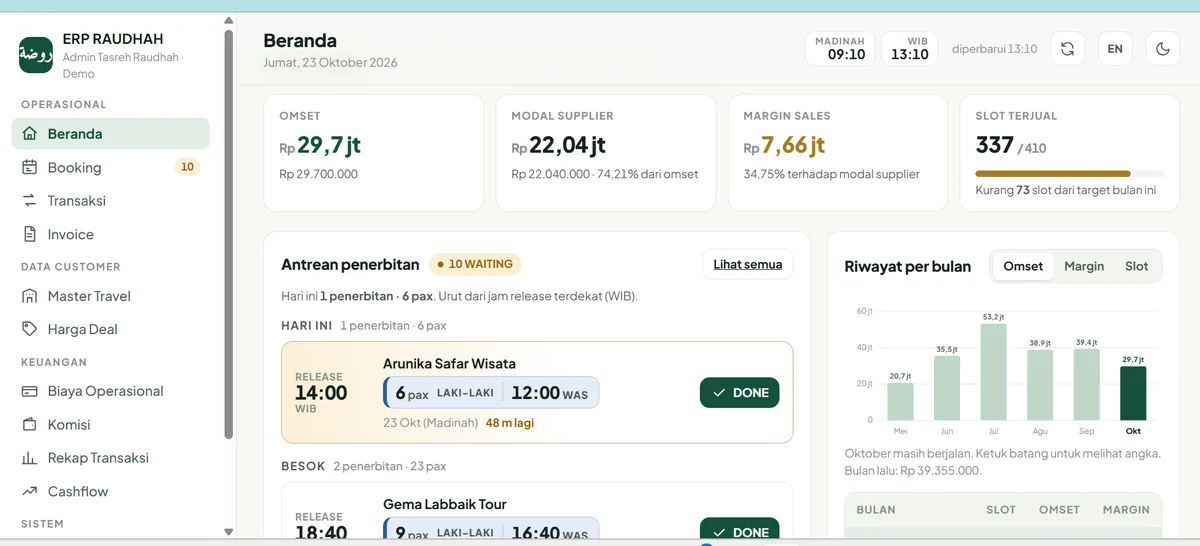Click the 'diperbarui 13:10' text

coord(994,49)
